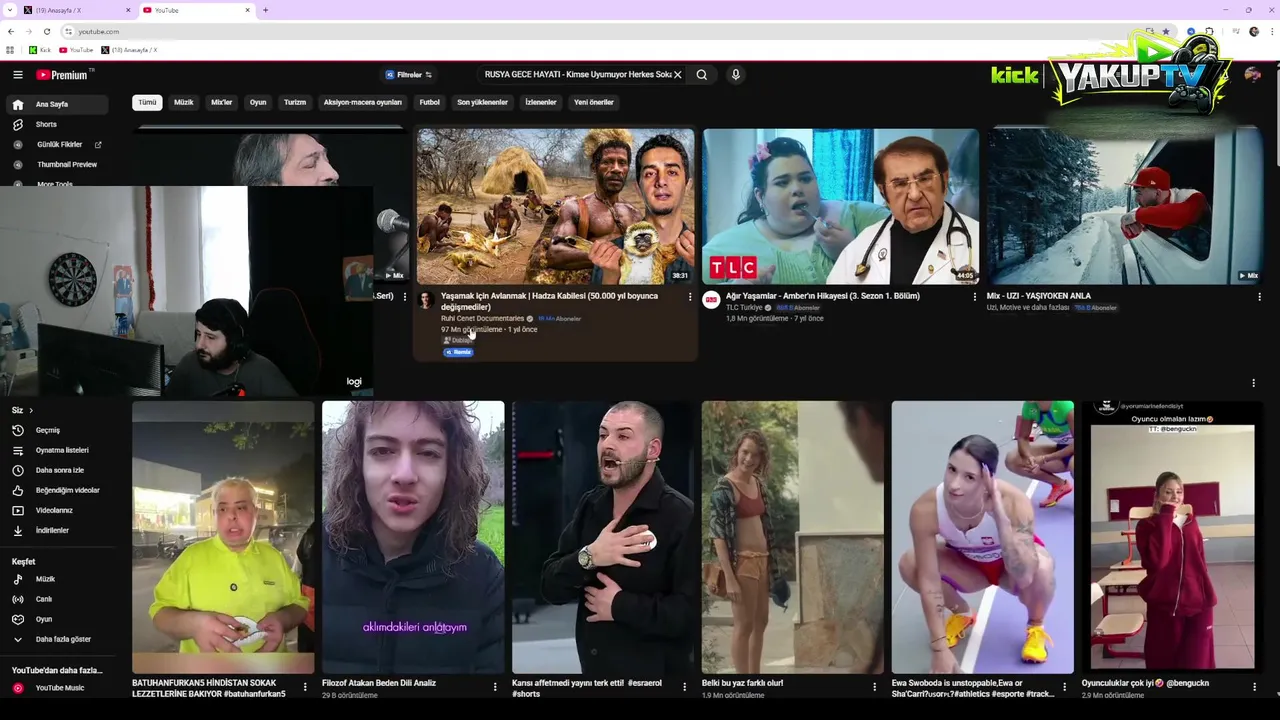
Task: Click the YouTube bookmark in bookmarks bar
Action: pyautogui.click(x=76, y=50)
